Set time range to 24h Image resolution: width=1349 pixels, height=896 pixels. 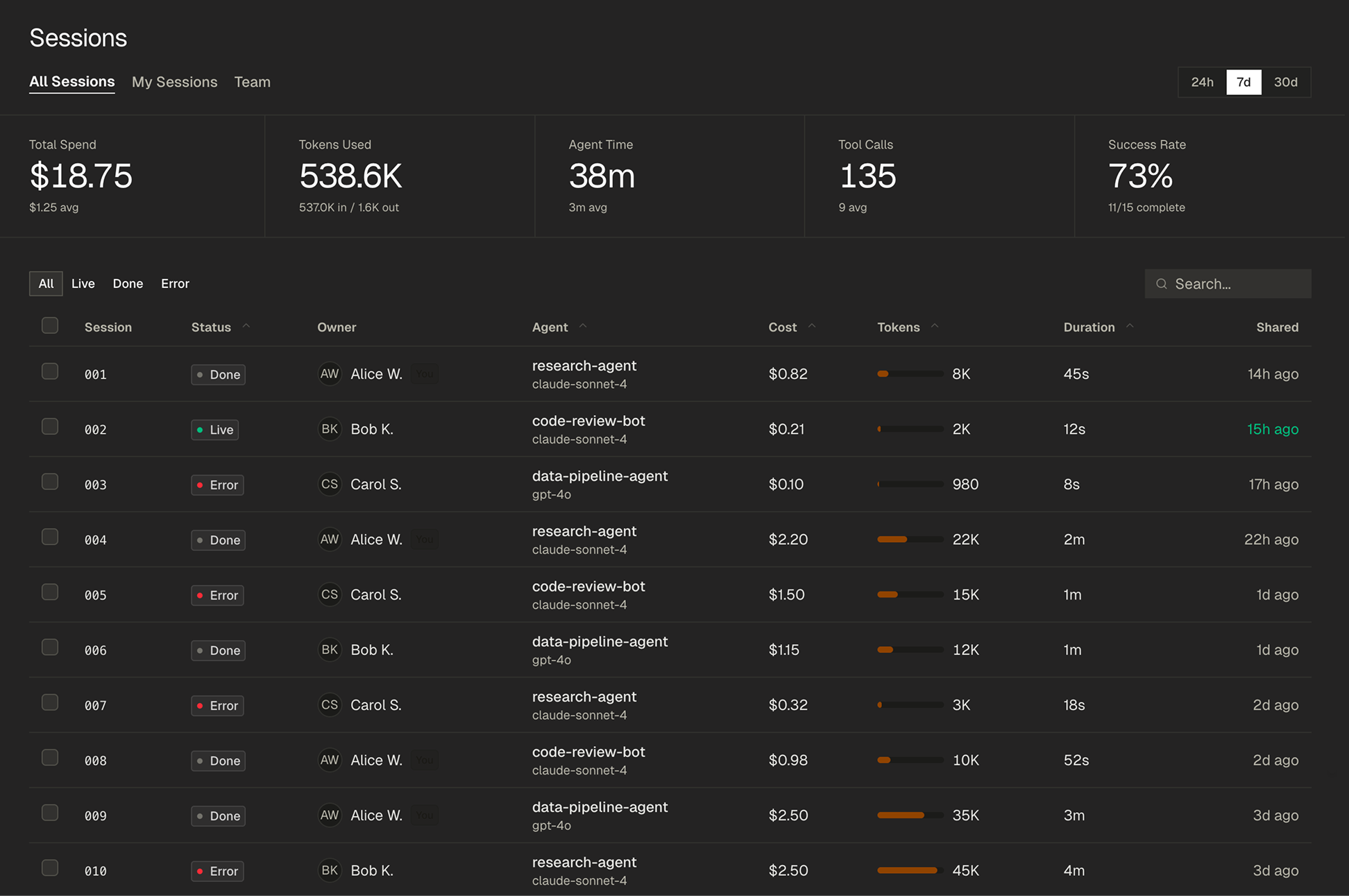click(1203, 82)
